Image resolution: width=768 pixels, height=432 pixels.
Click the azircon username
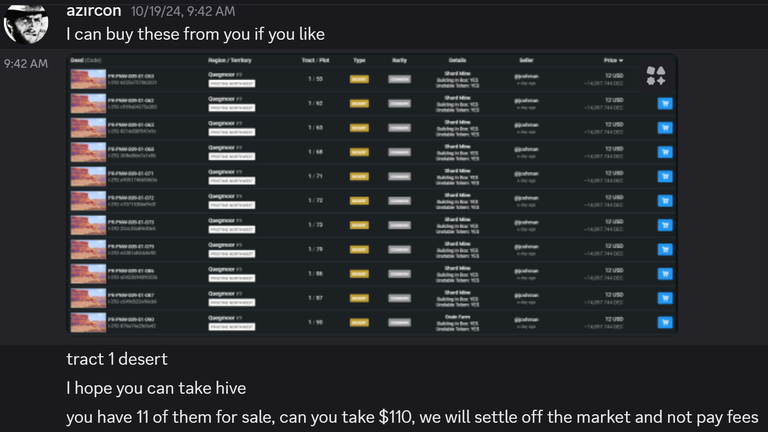click(x=94, y=11)
